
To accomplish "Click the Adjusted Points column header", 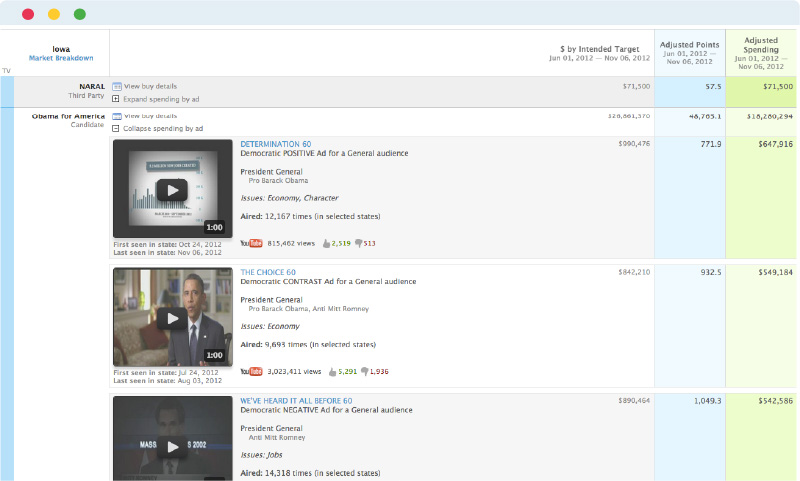I will tap(689, 53).
